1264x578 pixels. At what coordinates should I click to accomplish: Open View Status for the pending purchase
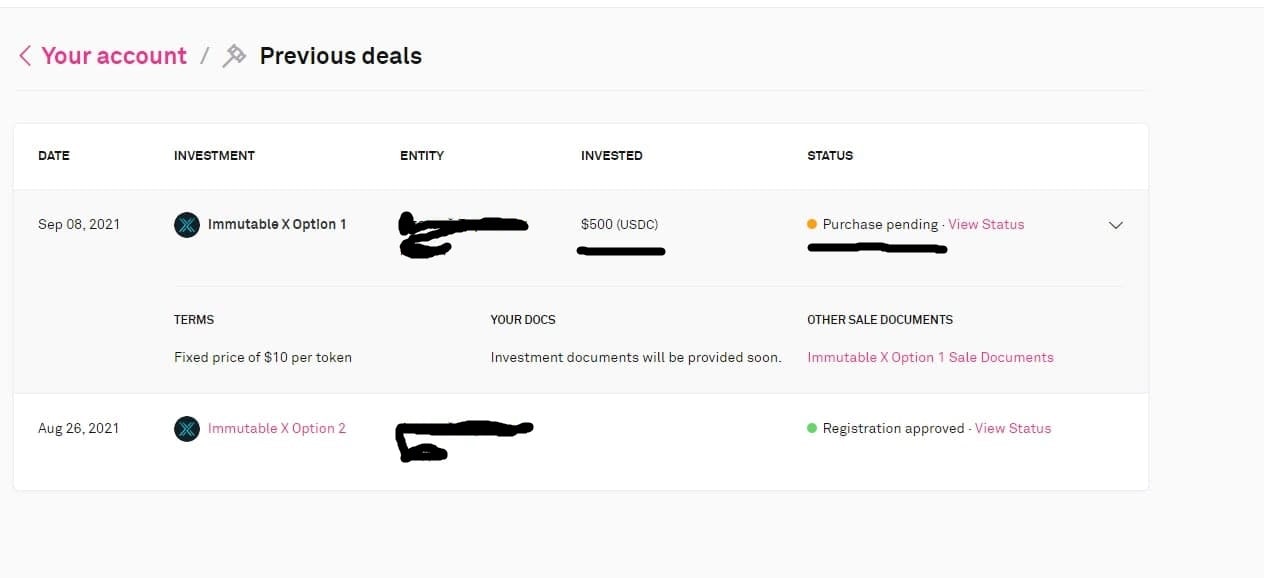pyautogui.click(x=986, y=224)
